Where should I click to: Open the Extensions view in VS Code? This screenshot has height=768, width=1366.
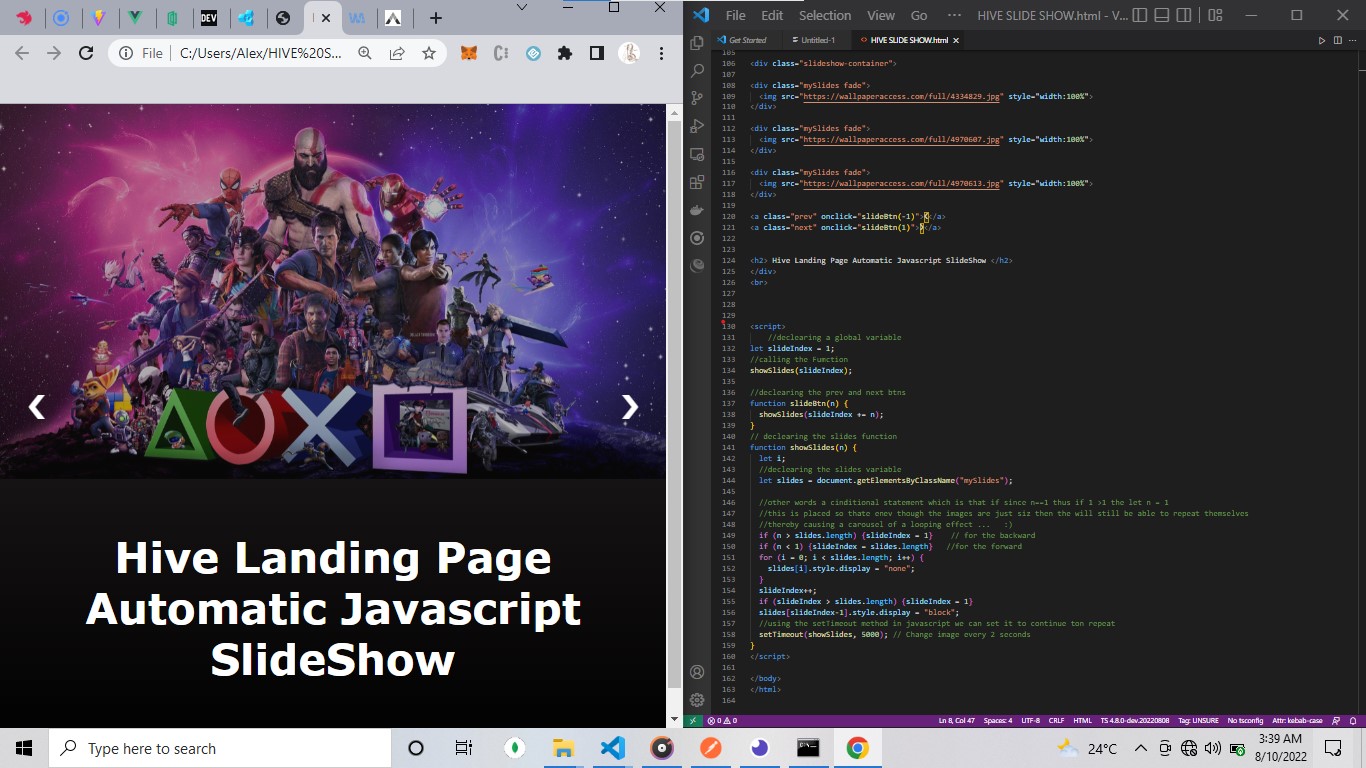click(697, 182)
